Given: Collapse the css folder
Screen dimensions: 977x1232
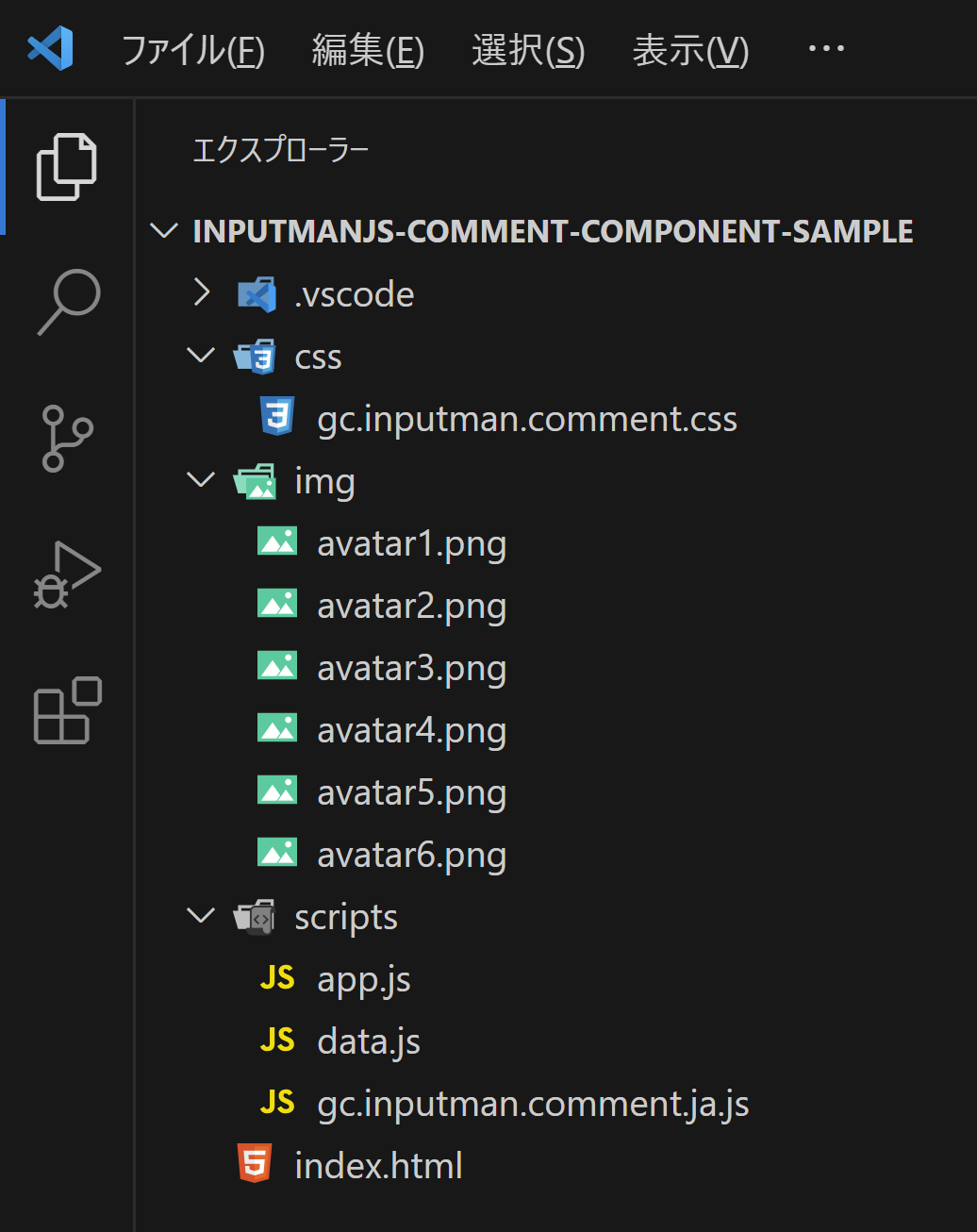Looking at the screenshot, I should [x=201, y=356].
